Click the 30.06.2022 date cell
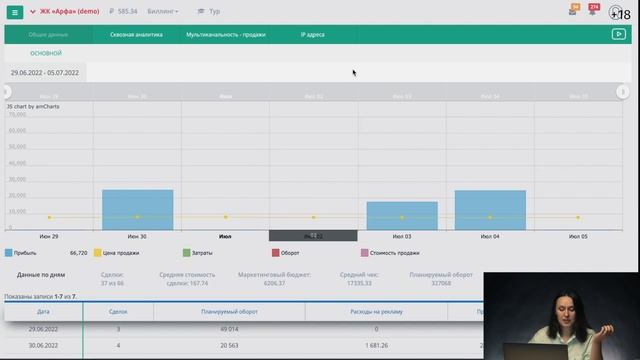The height and width of the screenshot is (360, 640). [x=43, y=345]
